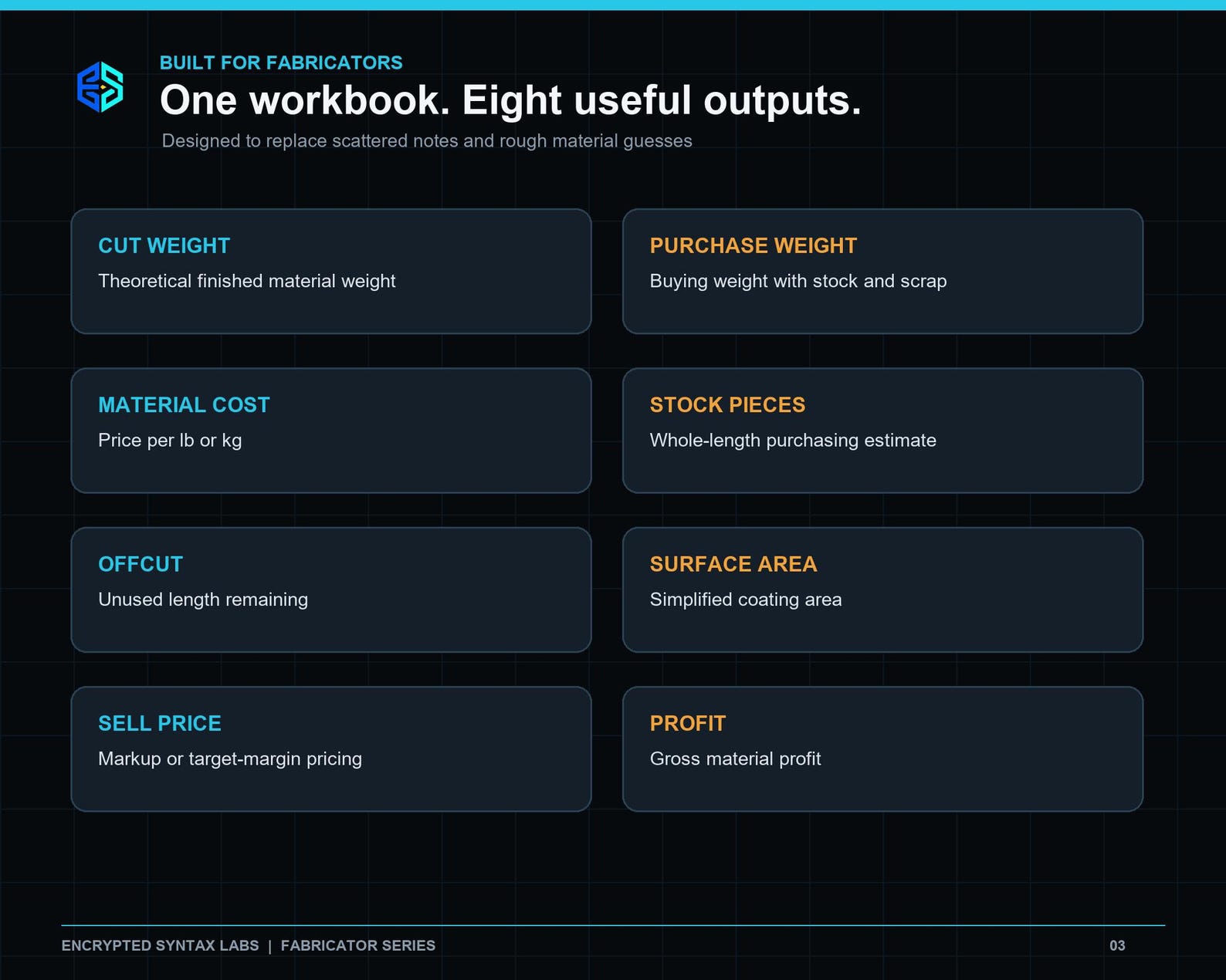Select the 'MATERIAL COST' card title
1226x980 pixels.
click(x=184, y=405)
